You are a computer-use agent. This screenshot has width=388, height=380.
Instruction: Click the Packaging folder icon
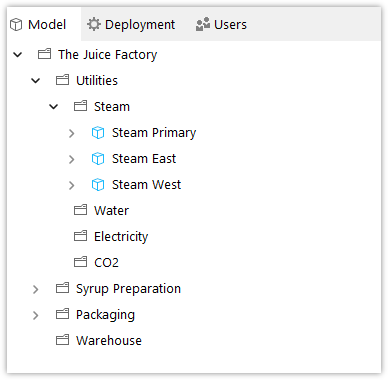tap(62, 314)
